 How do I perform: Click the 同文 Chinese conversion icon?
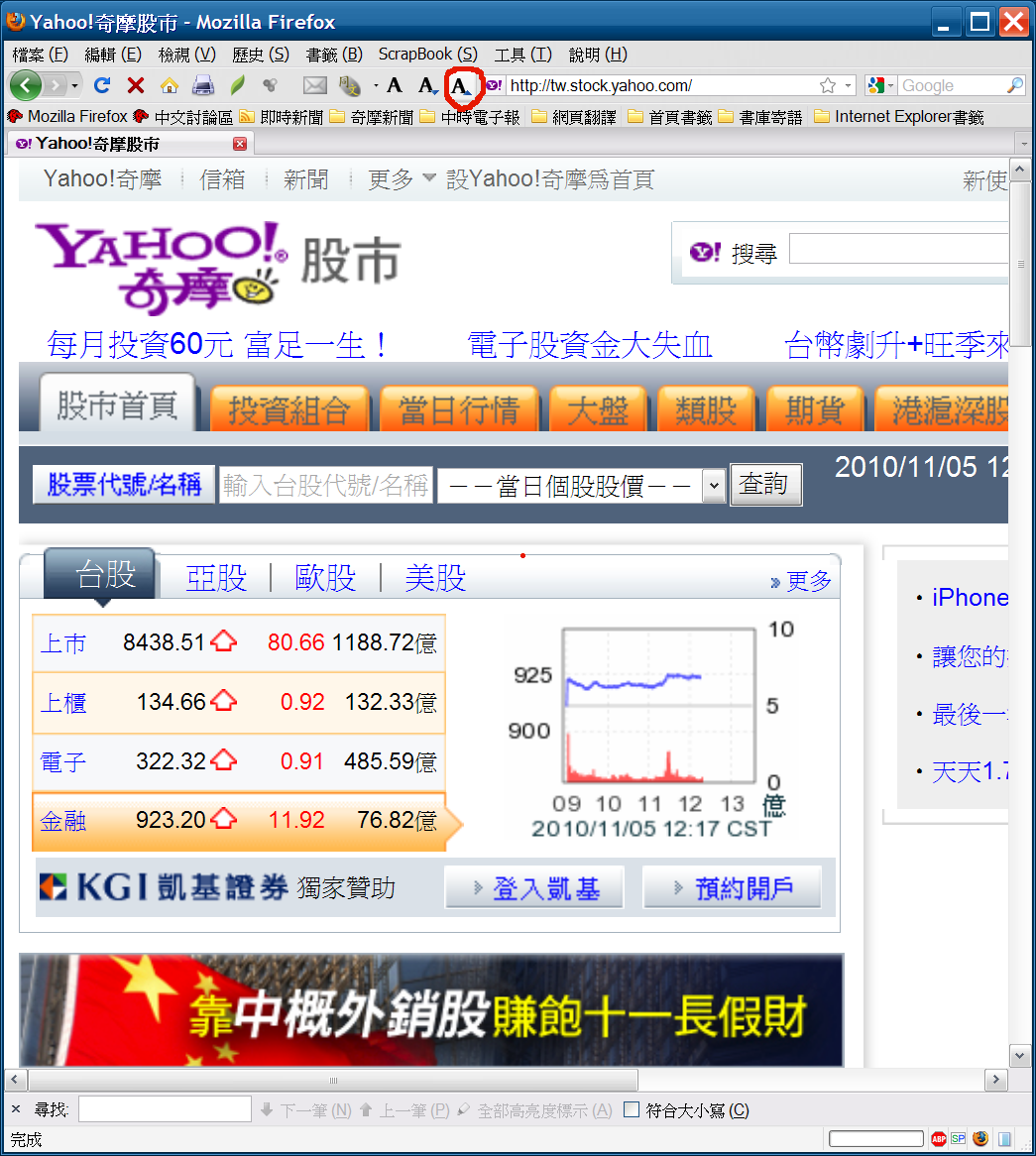point(349,85)
